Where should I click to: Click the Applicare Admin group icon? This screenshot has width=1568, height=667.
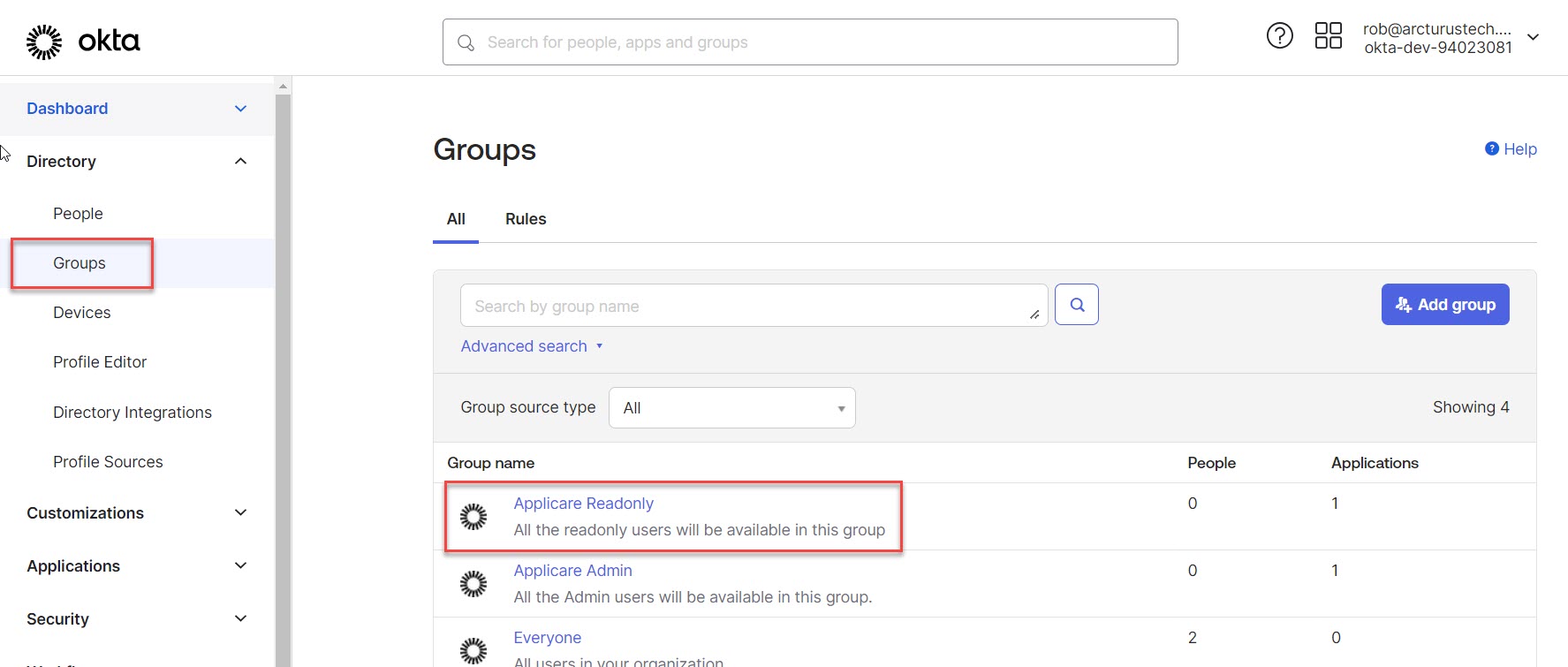473,584
